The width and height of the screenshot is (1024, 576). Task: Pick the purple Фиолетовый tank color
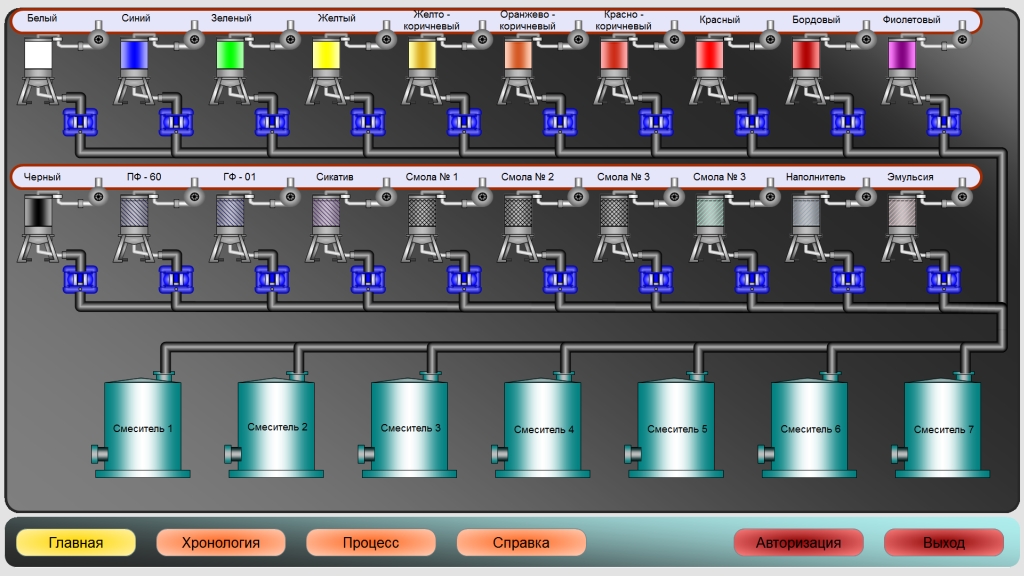pyautogui.click(x=902, y=56)
